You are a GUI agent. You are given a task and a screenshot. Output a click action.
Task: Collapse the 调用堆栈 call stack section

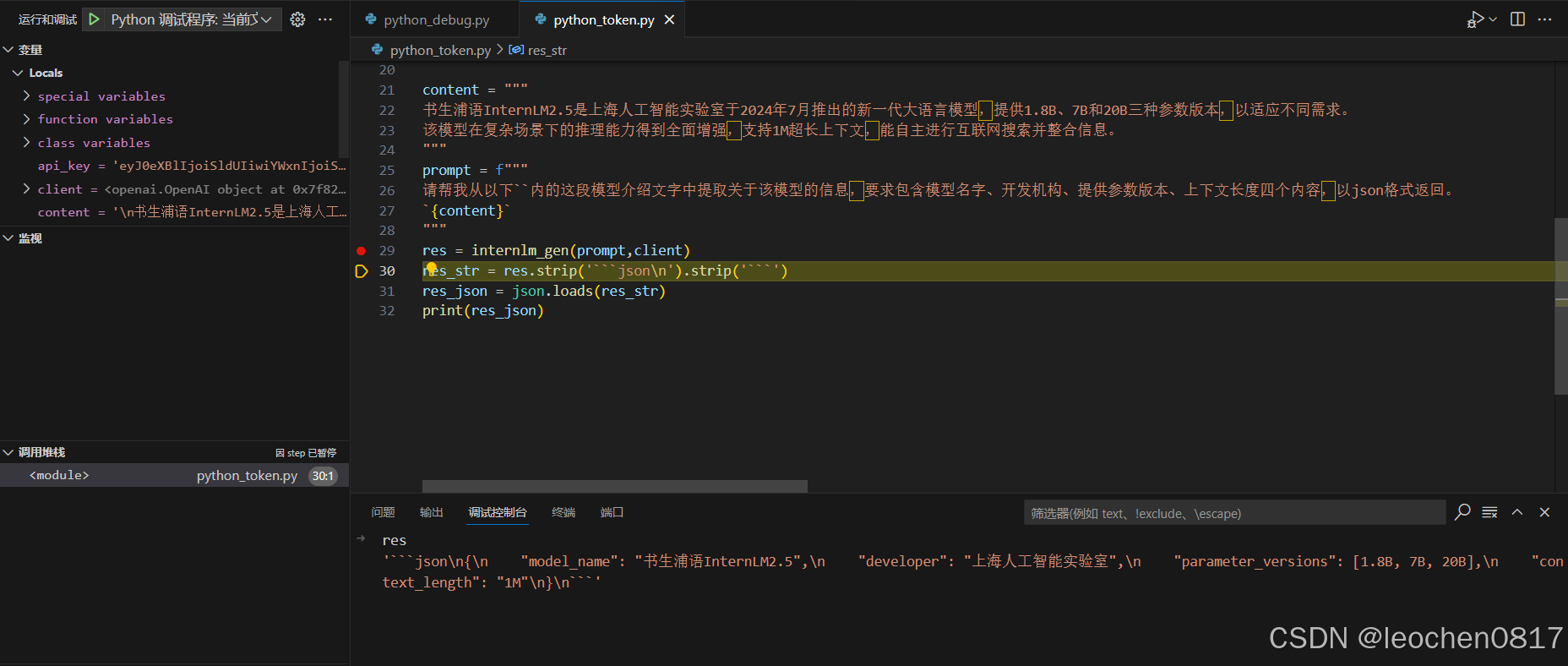pyautogui.click(x=8, y=452)
